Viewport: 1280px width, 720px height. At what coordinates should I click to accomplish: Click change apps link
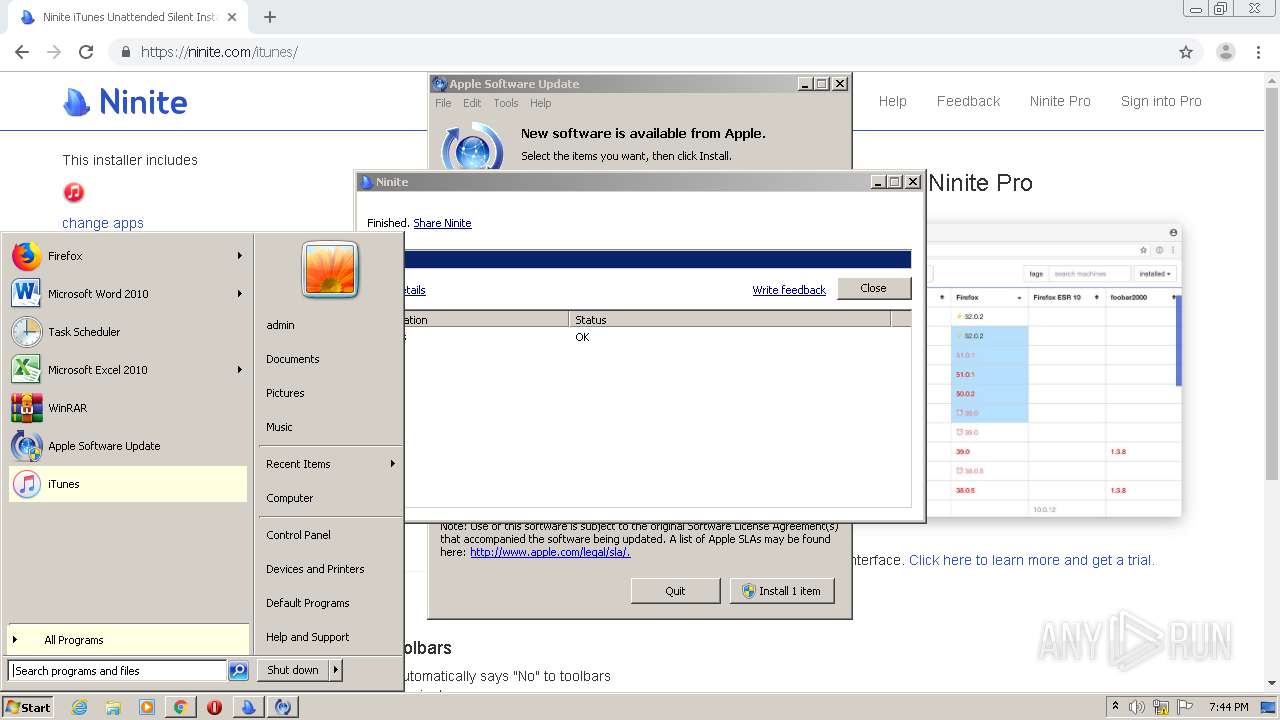point(103,223)
